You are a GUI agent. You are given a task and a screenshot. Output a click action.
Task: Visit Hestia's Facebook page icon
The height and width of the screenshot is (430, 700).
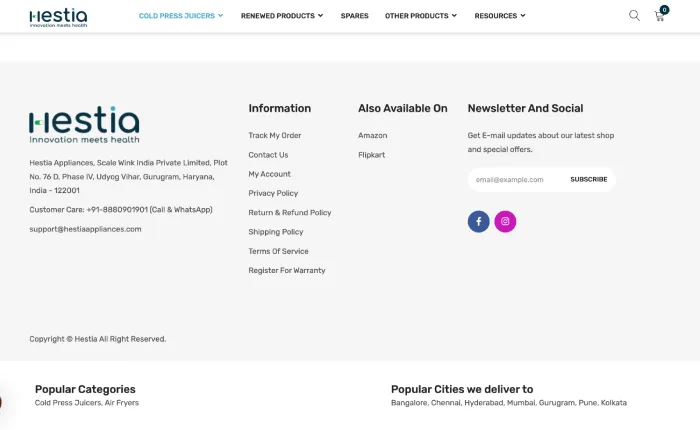pyautogui.click(x=479, y=221)
